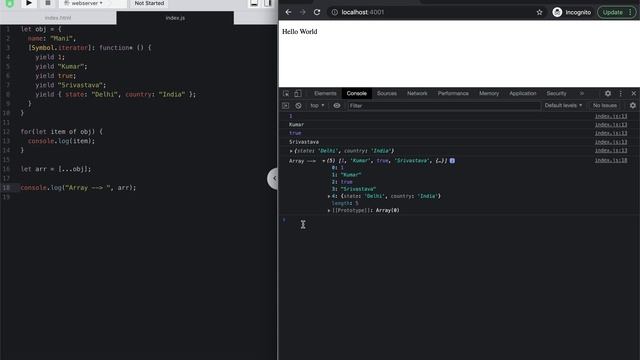Screen dimensions: 640x360
Task: Open the Incognito profile indicator
Action: tap(571, 12)
